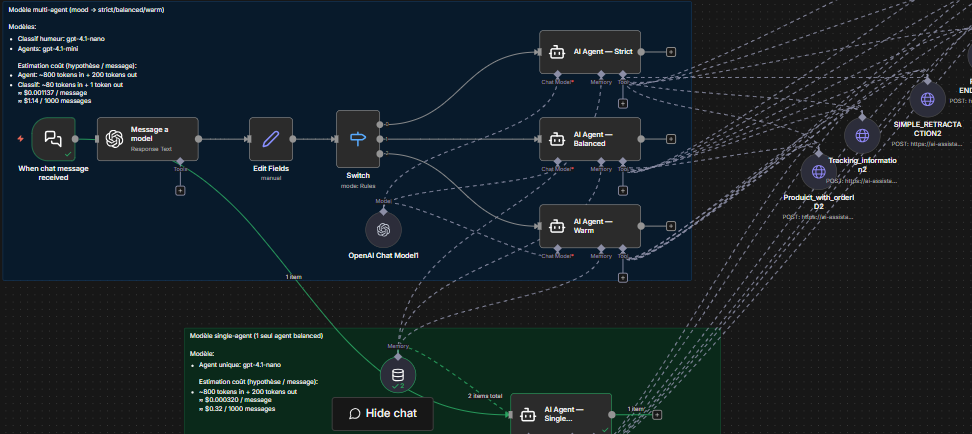
Task: Click '≈ $0.32 / 1000 messages' text
Action: [x=237, y=409]
